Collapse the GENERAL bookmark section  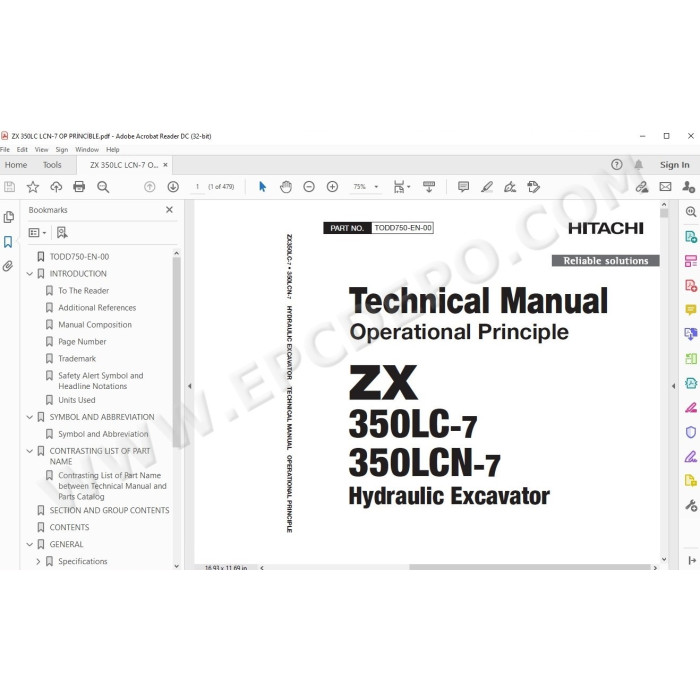[29, 544]
